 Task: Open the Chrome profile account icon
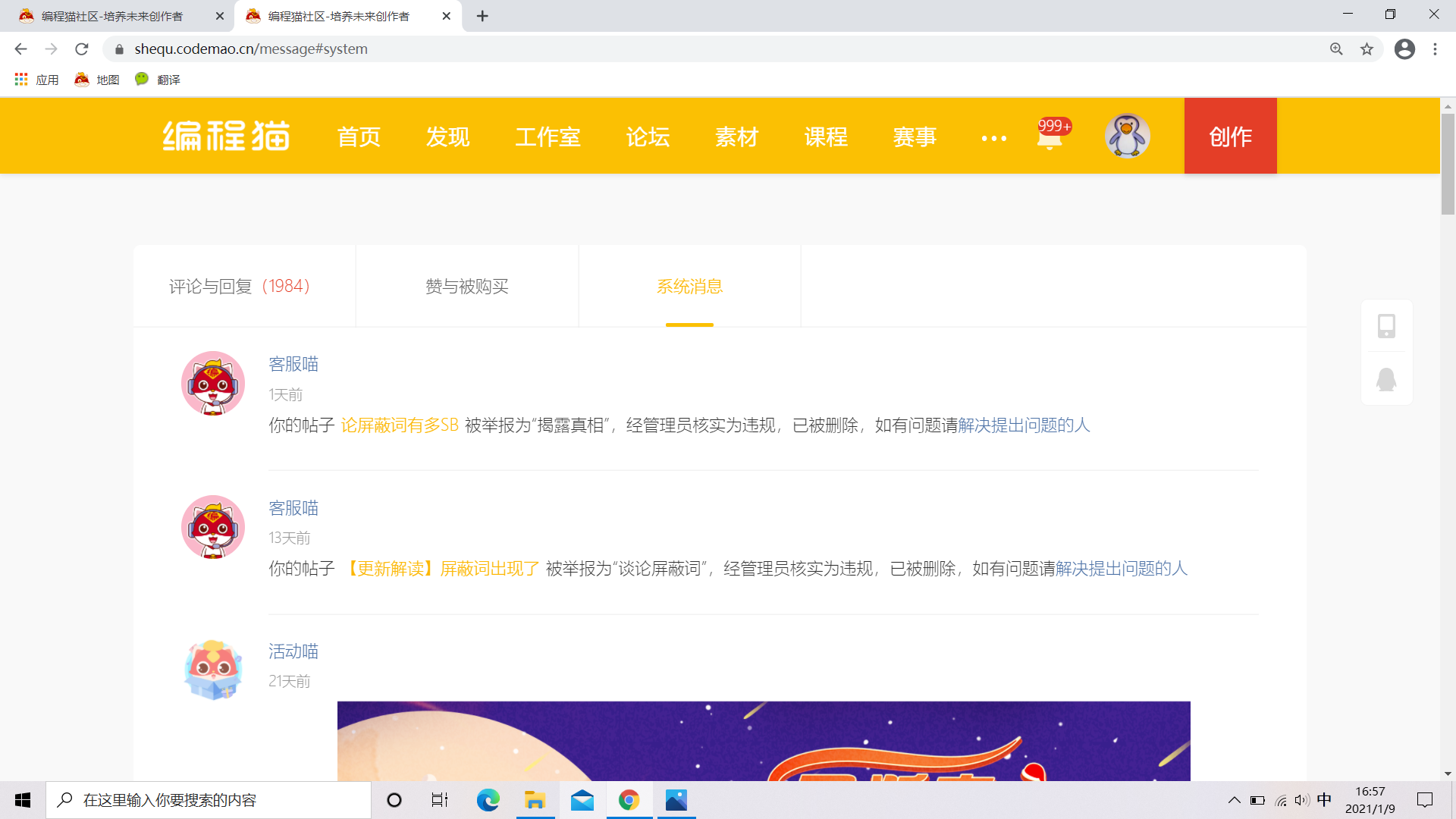tap(1404, 49)
